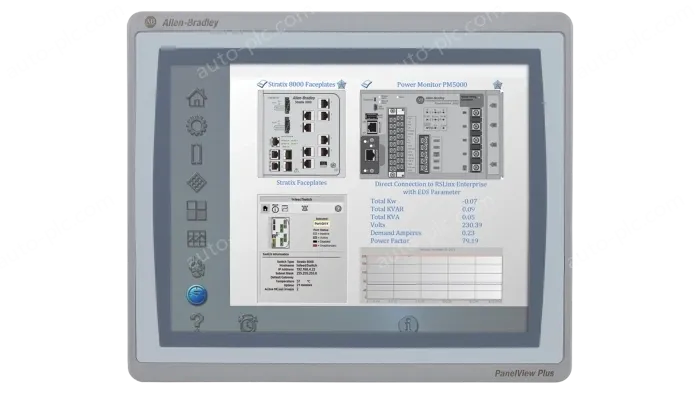Click the Stratix Faceplates caption link
This screenshot has width=700, height=394.
tap(301, 182)
